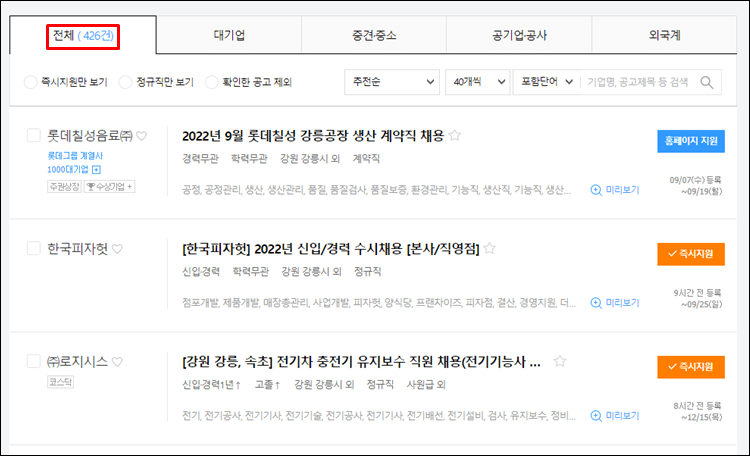Open the 2022년 9월 롯데칠성 강릉공장 posting
750x456 pixels.
tap(313, 136)
